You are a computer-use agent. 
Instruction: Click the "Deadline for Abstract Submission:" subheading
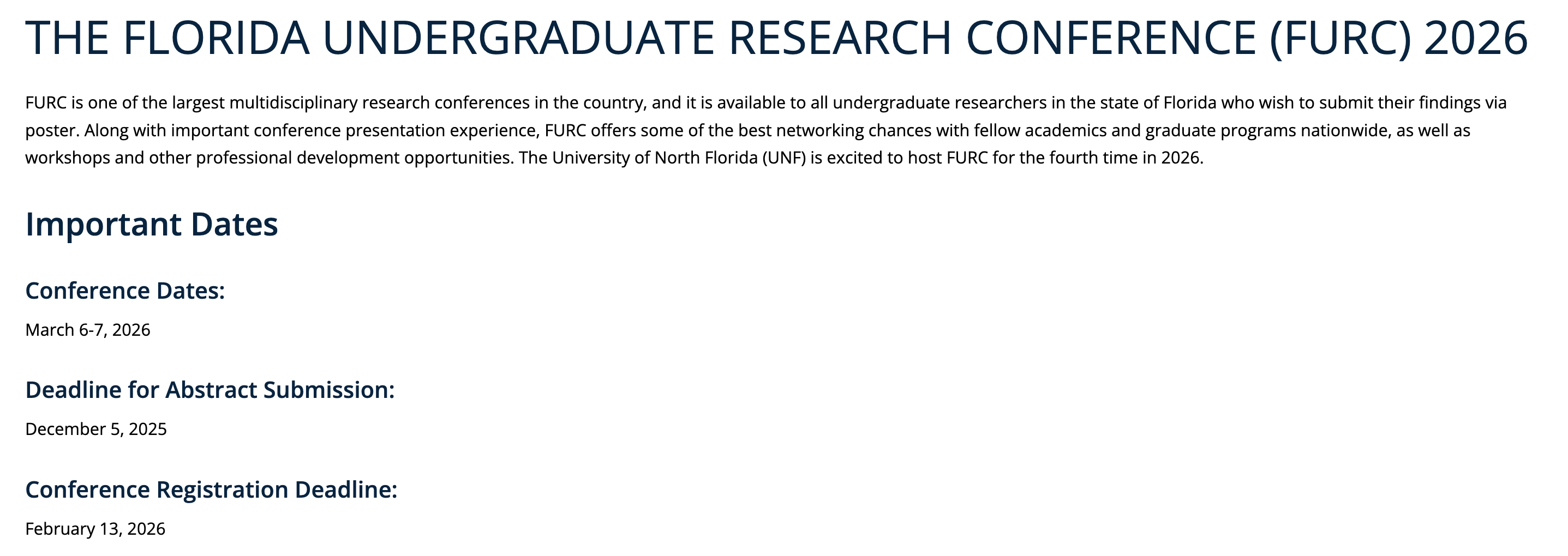click(210, 390)
